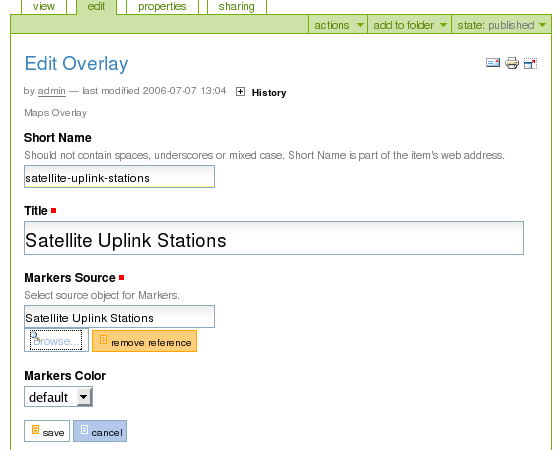Click the icon inside the save button
The image size is (559, 450).
click(x=35, y=429)
